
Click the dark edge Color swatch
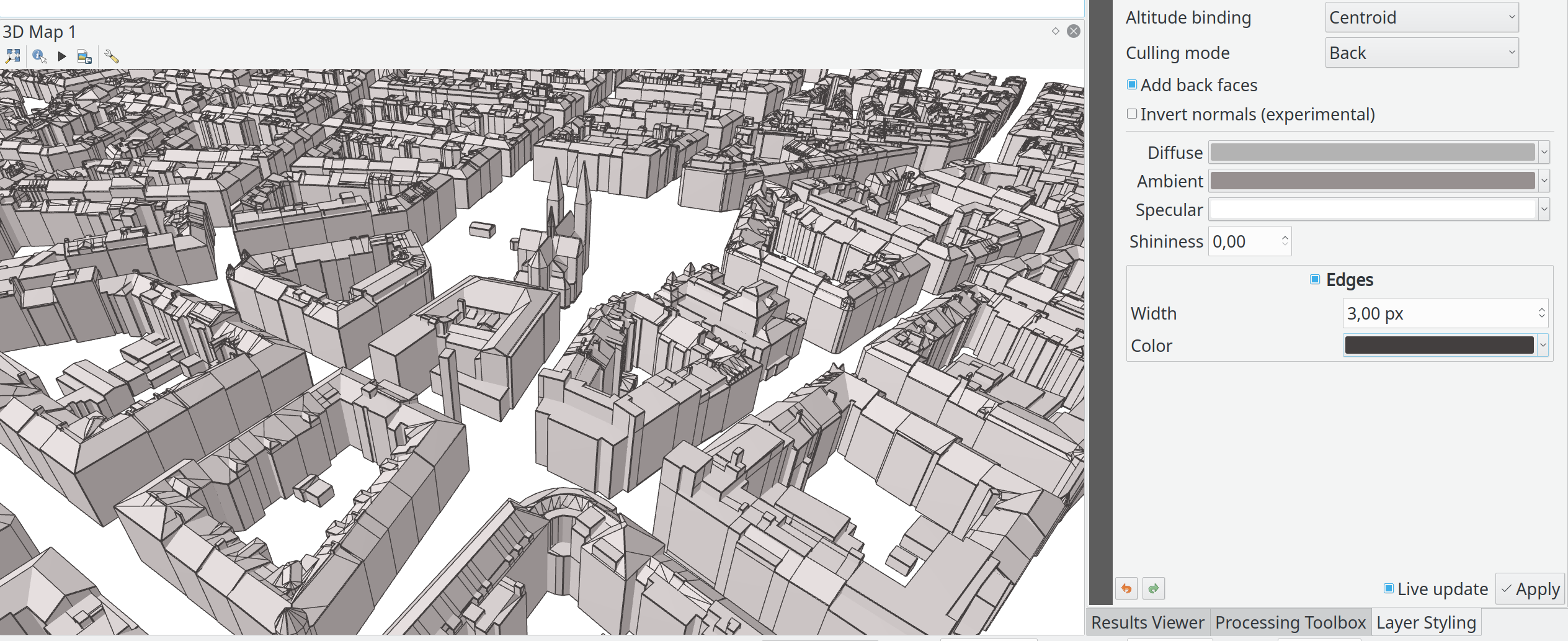click(x=1439, y=346)
